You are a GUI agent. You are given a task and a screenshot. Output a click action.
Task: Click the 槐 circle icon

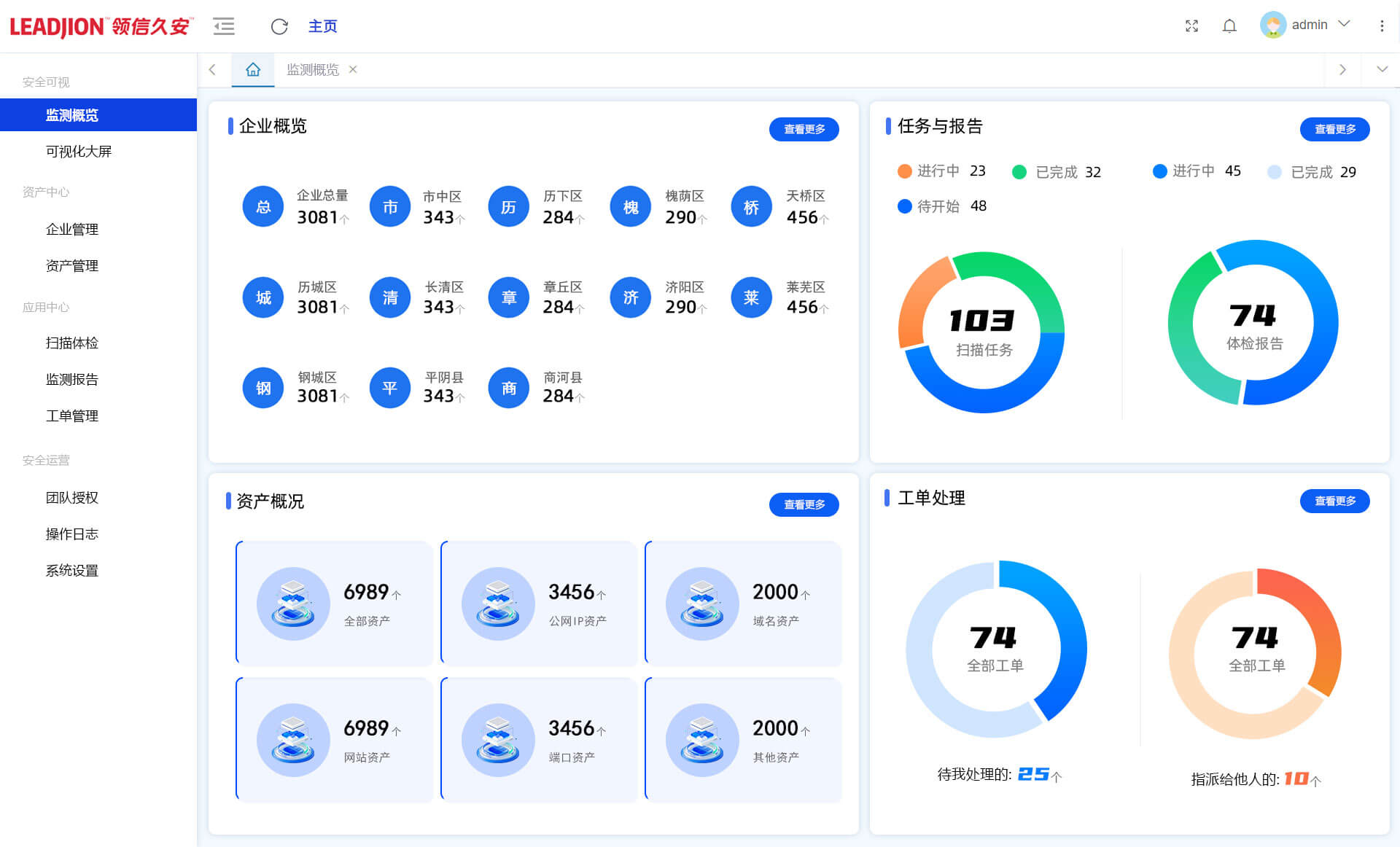click(631, 207)
